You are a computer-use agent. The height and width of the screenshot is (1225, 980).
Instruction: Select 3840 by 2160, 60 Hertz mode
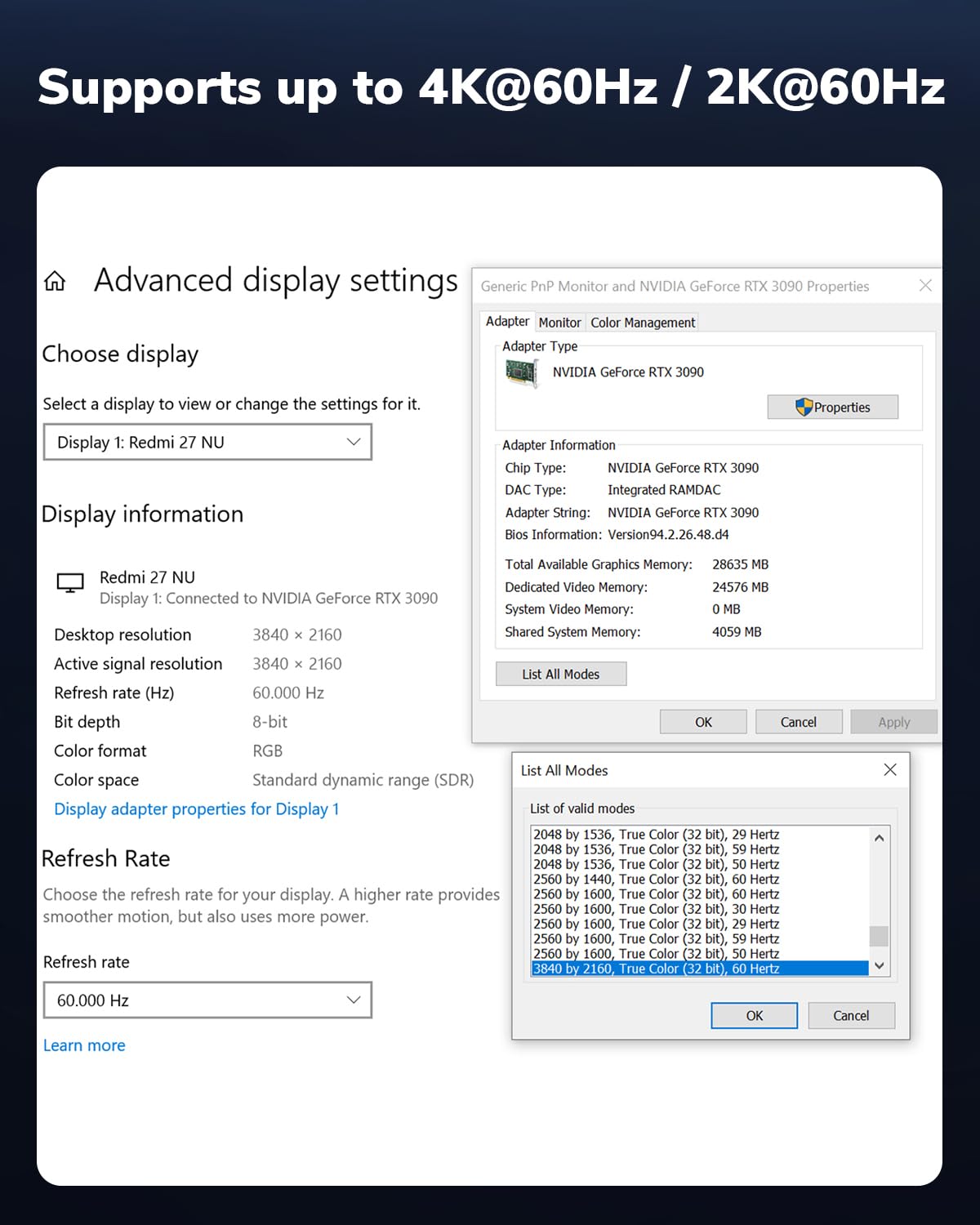(x=656, y=969)
